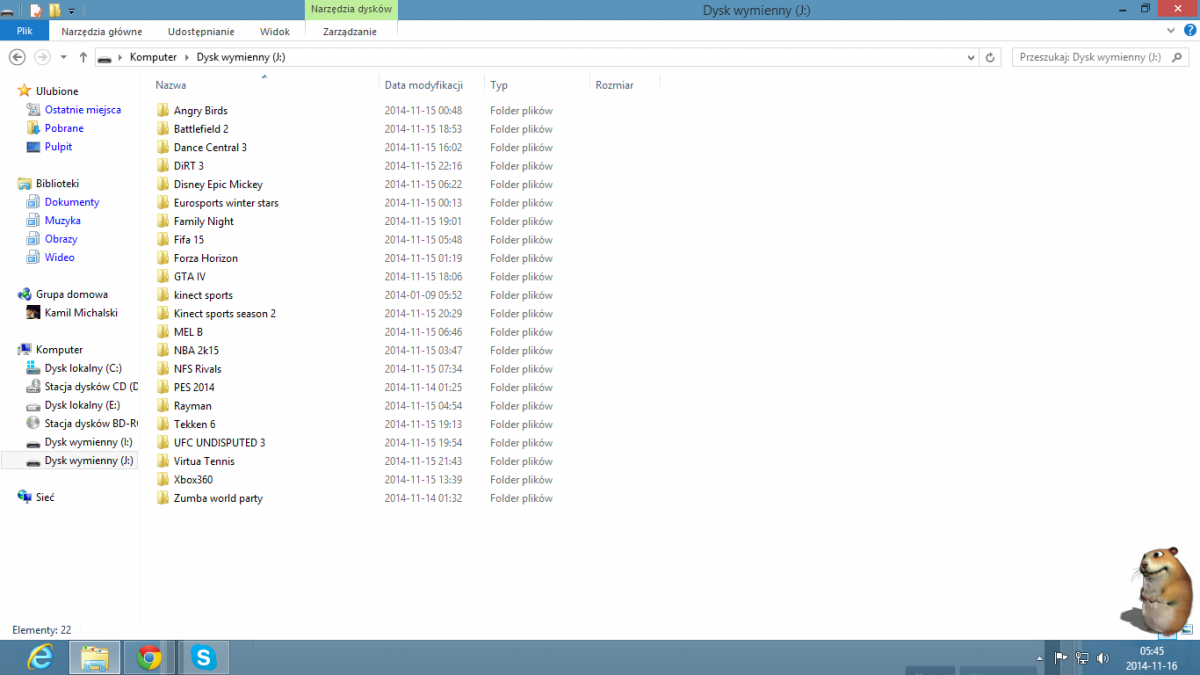
Task: Open the Dokumenty library
Action: 72,202
